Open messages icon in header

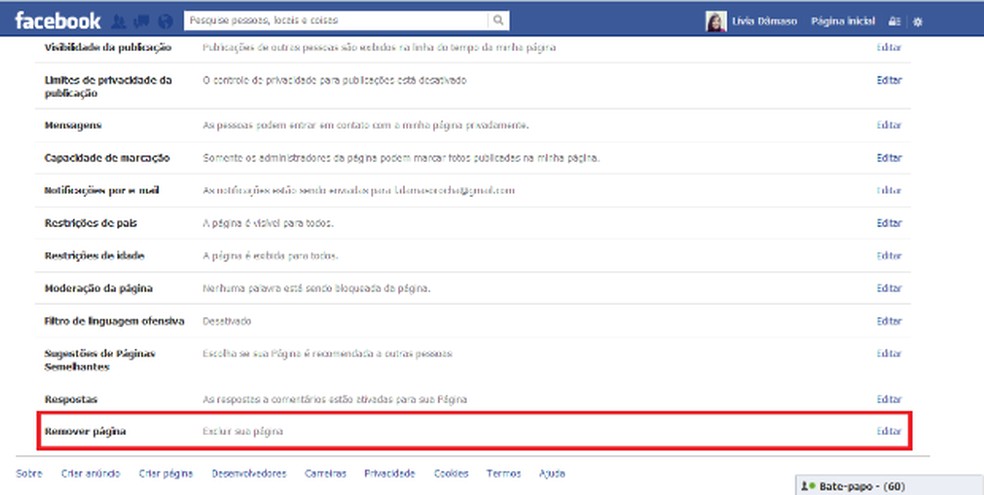142,21
